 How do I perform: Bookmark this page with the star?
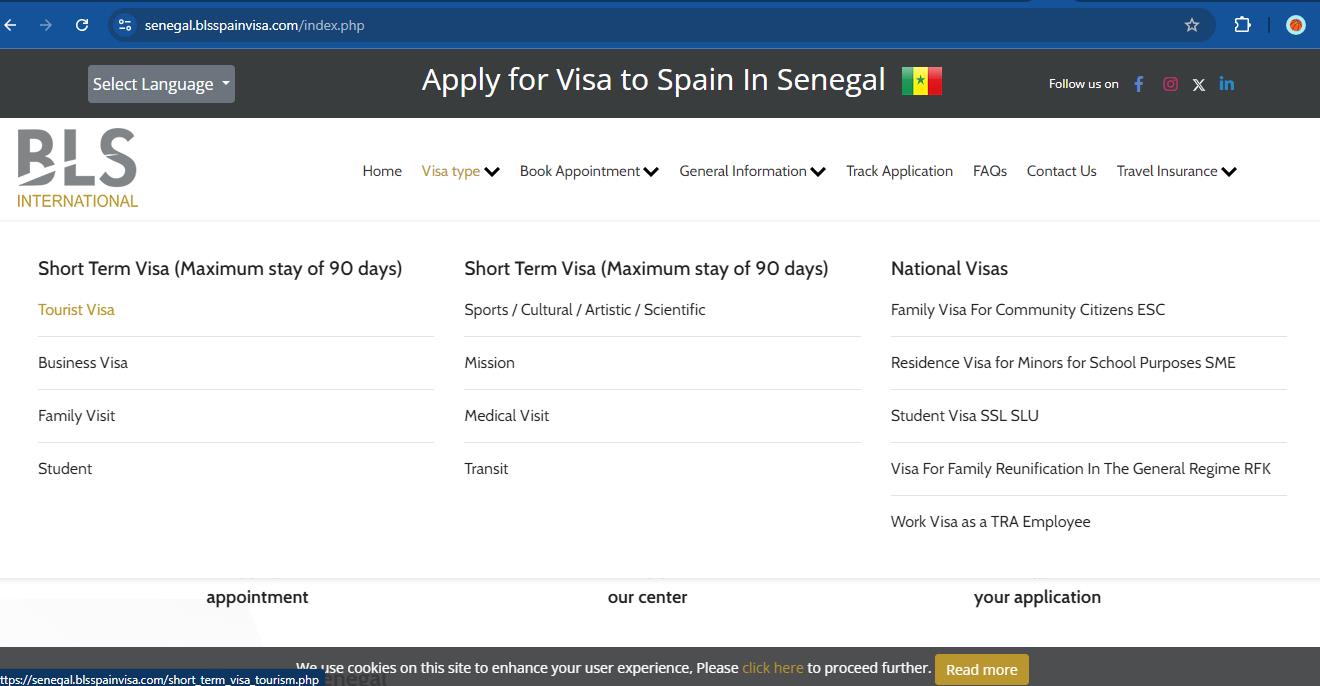(x=1192, y=25)
